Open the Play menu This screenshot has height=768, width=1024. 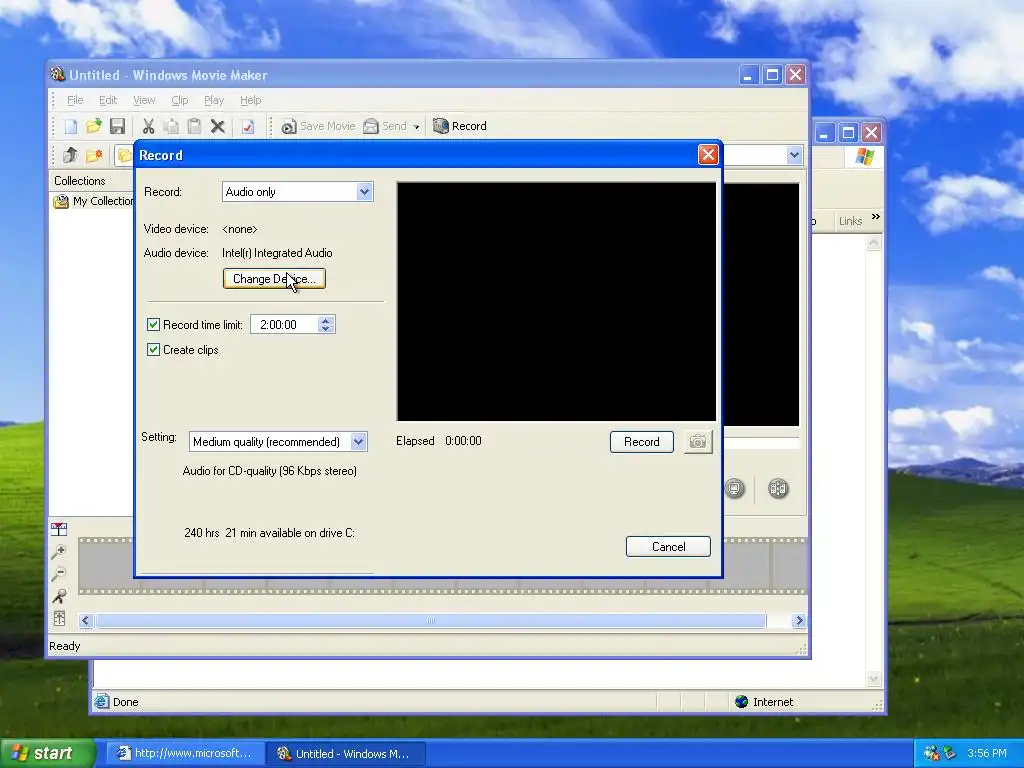214,101
